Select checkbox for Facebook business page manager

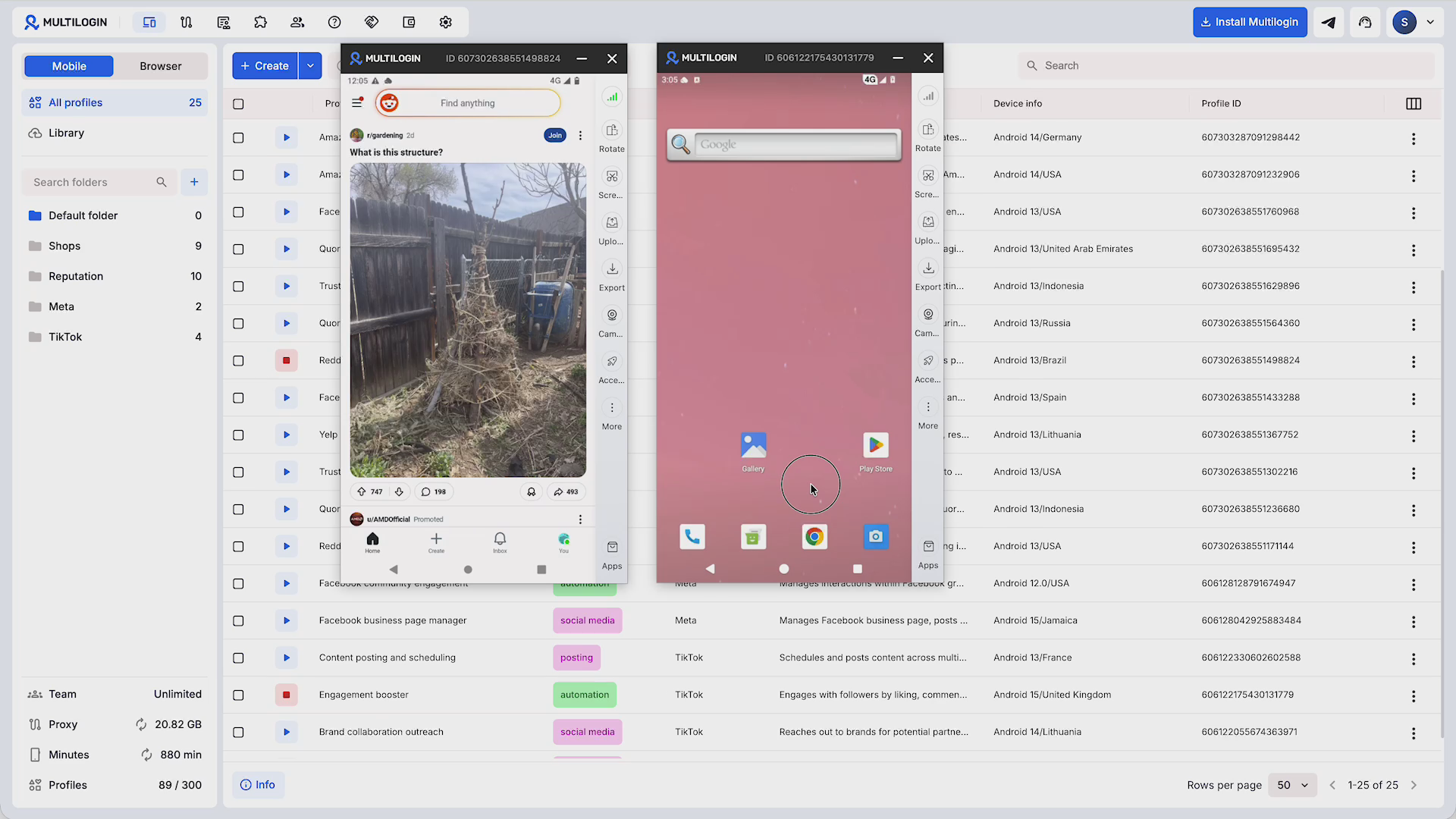(x=238, y=620)
